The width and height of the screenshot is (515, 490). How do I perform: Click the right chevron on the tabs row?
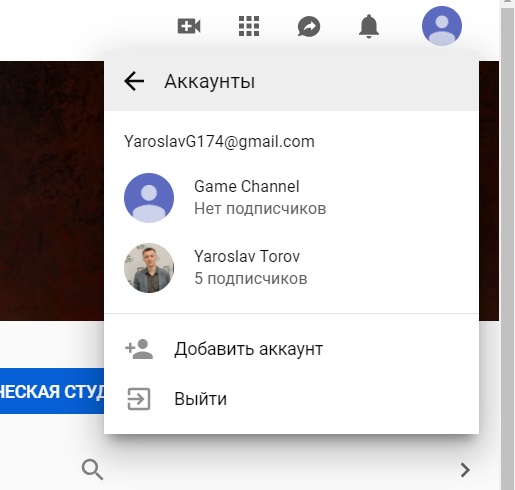click(465, 470)
